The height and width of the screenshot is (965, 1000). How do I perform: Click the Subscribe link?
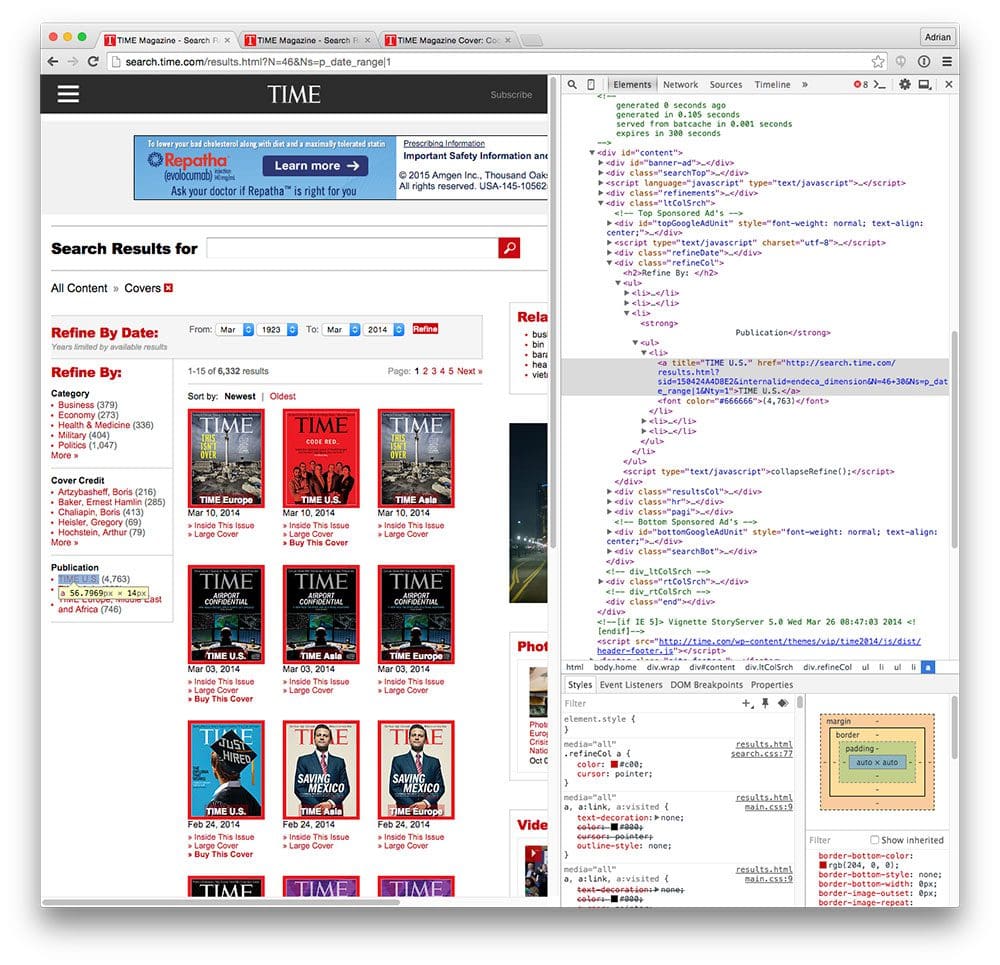click(x=511, y=94)
